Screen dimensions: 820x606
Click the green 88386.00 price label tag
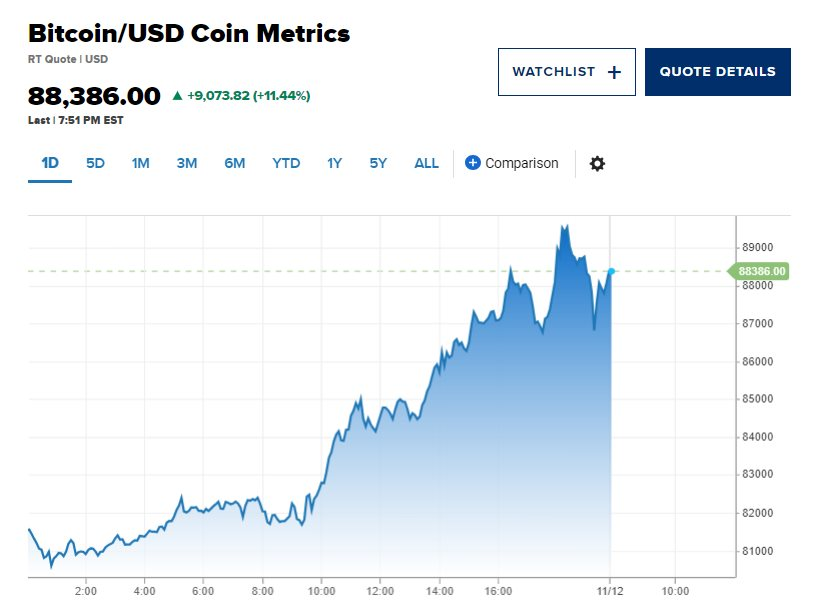759,271
